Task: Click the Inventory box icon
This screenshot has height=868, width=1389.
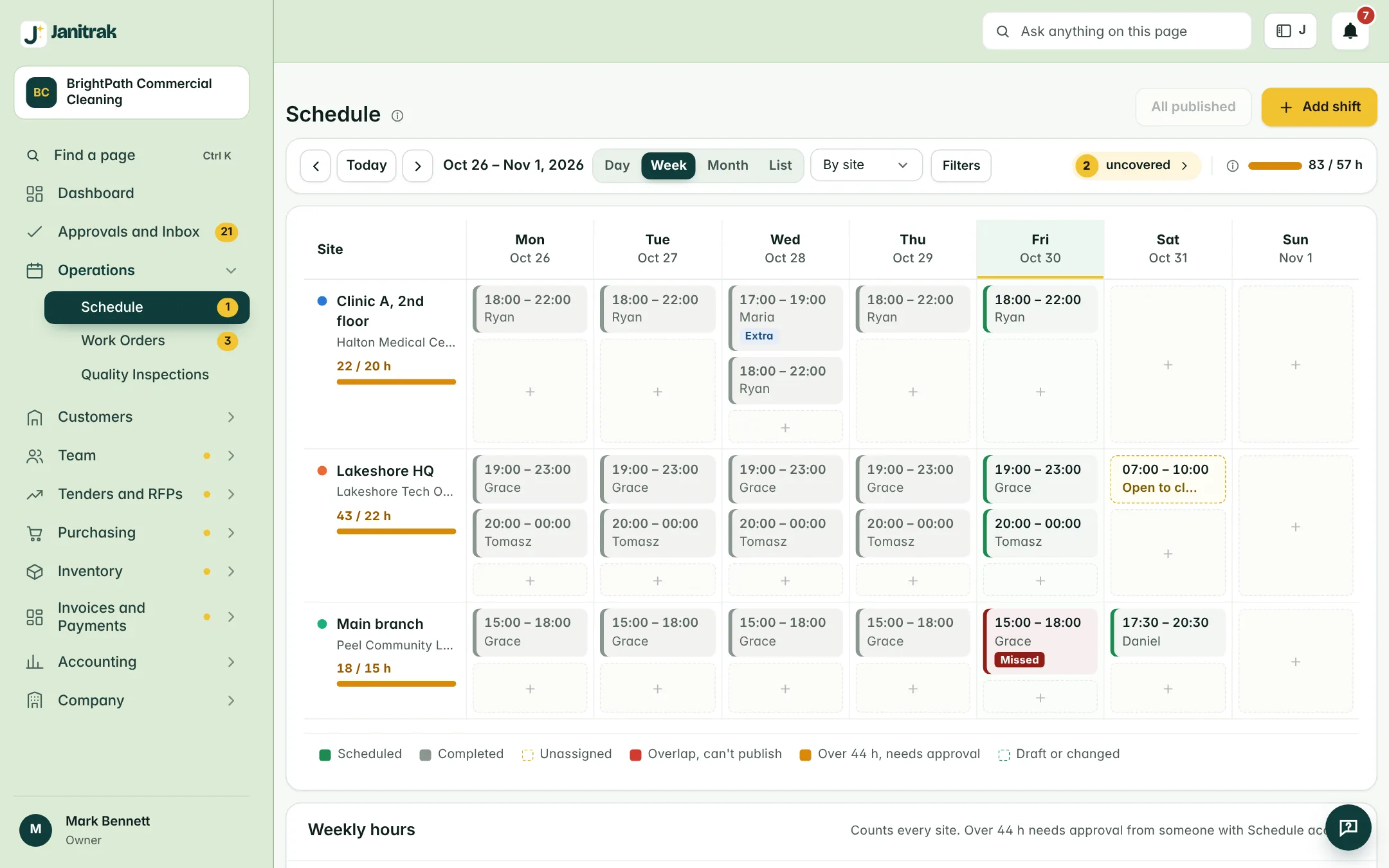Action: click(x=35, y=572)
